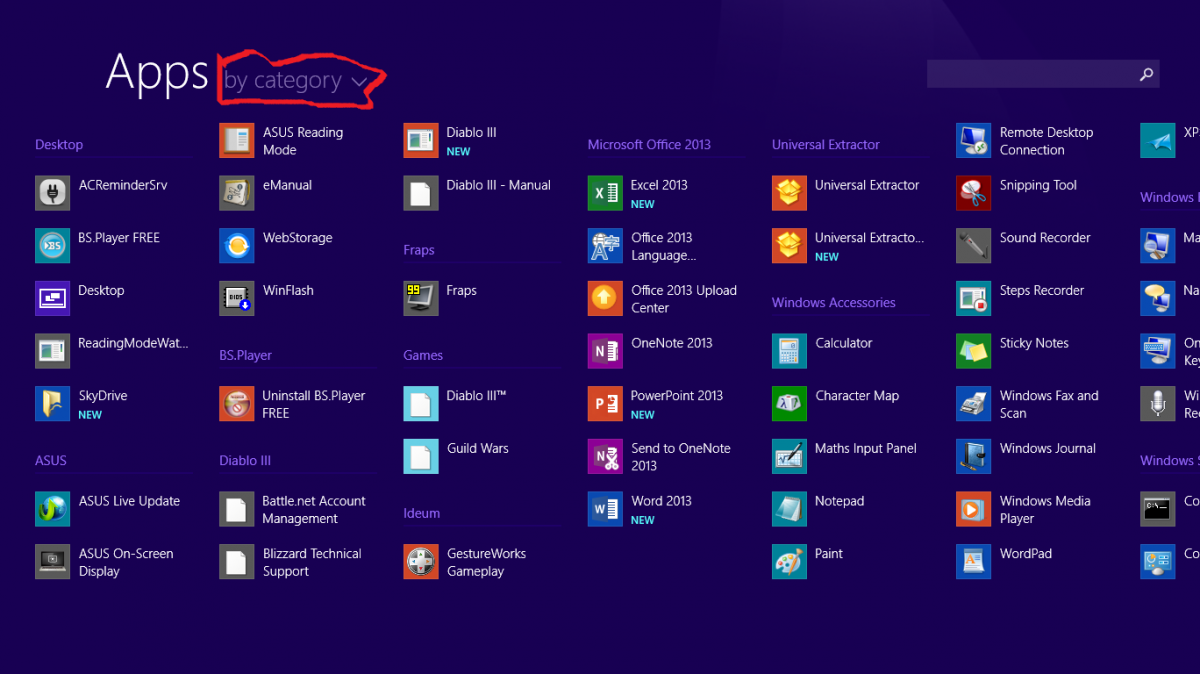Click the search magnifier icon
This screenshot has height=674, width=1200.
[1147, 74]
